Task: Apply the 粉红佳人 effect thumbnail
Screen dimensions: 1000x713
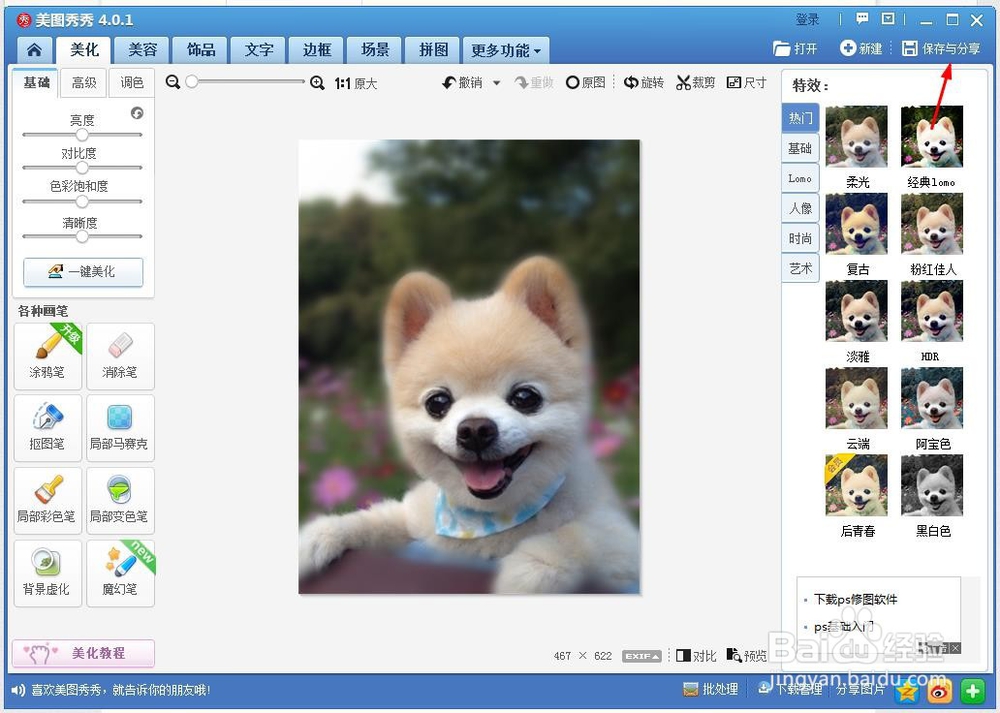Action: (x=932, y=224)
